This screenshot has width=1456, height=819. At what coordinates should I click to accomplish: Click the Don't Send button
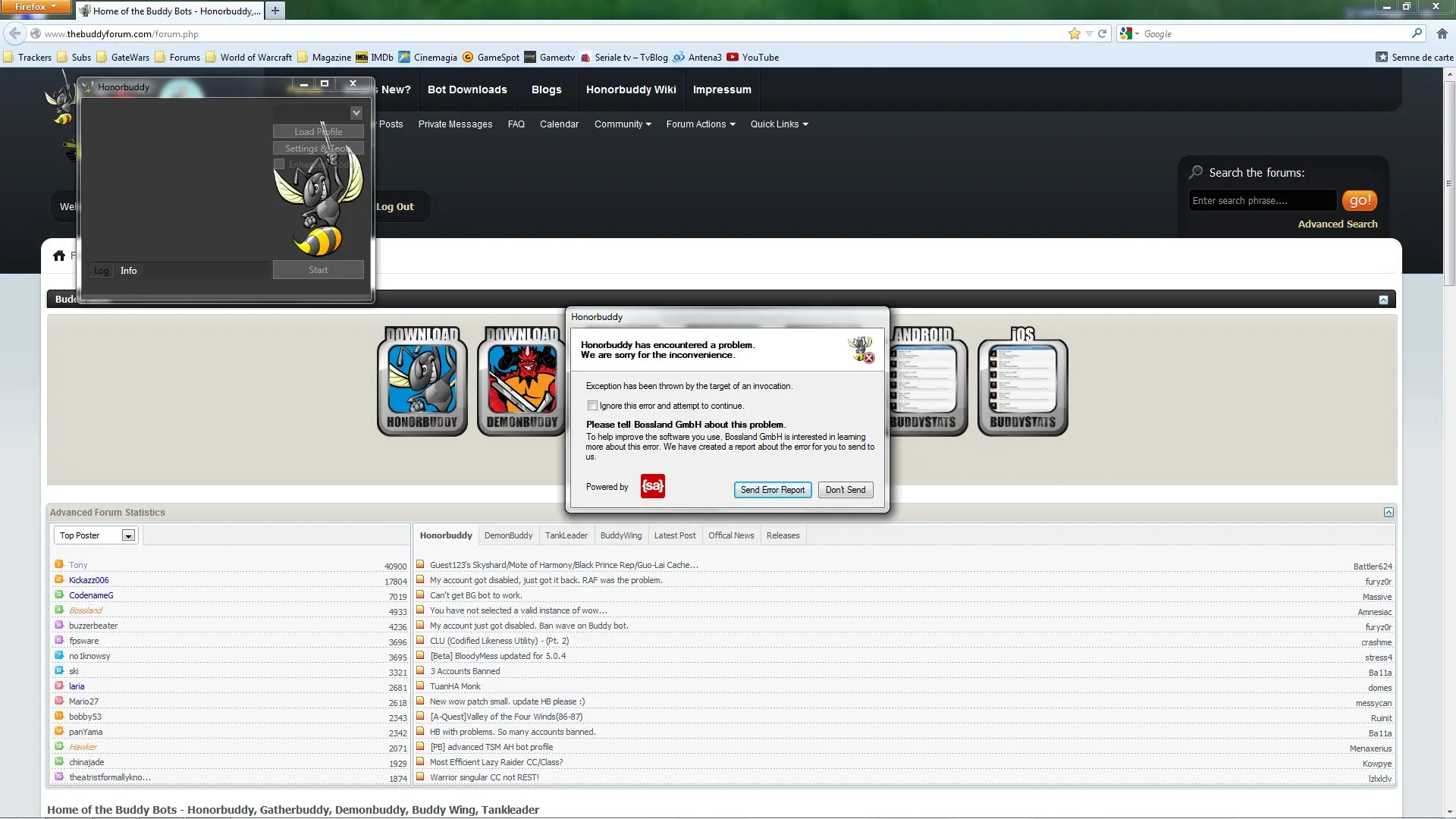tap(846, 490)
